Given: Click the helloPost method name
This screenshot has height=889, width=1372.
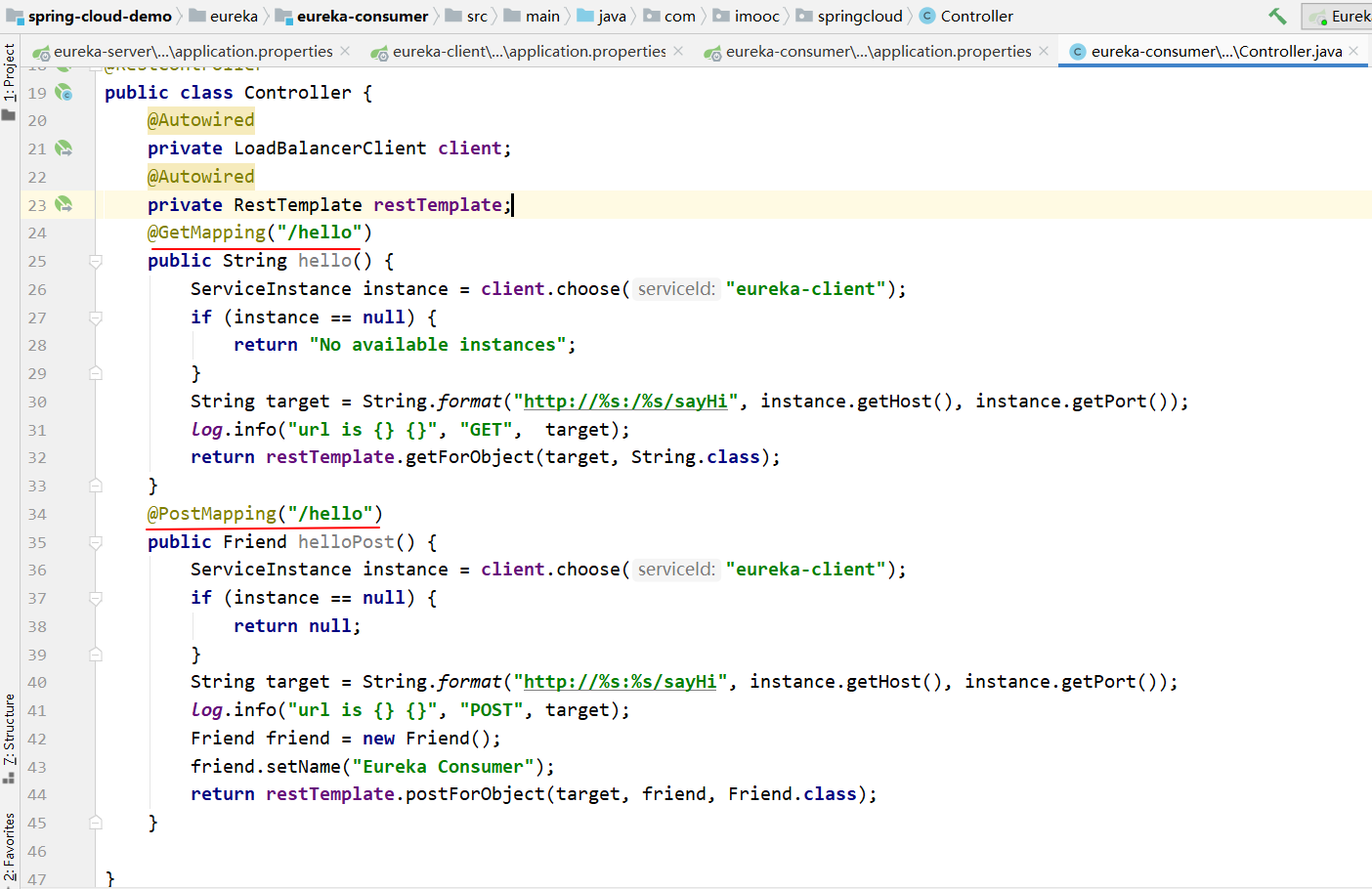Looking at the screenshot, I should coord(346,542).
